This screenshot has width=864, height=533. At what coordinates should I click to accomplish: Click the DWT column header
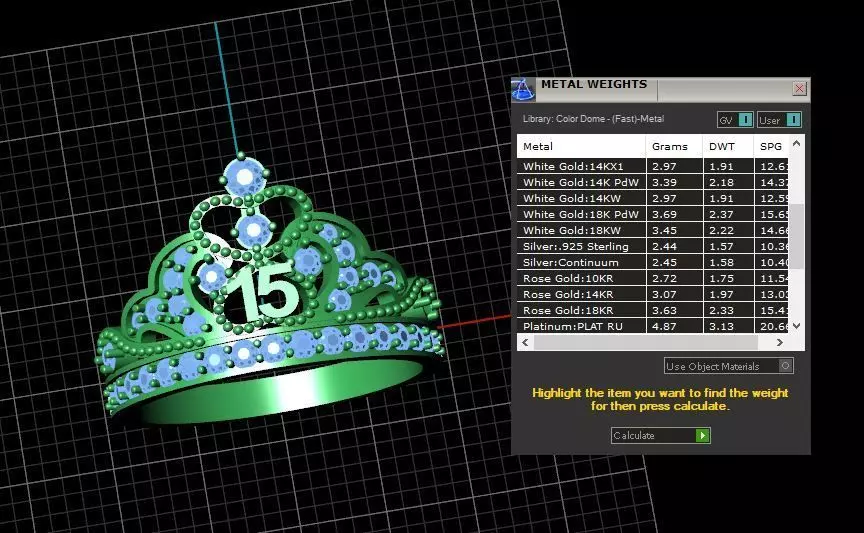click(x=727, y=147)
